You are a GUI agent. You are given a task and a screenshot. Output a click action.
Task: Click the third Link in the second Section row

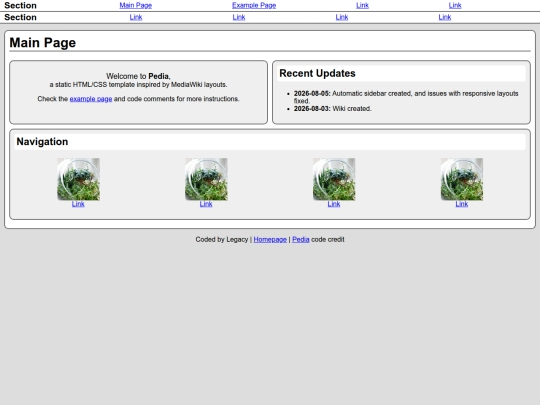pos(342,17)
